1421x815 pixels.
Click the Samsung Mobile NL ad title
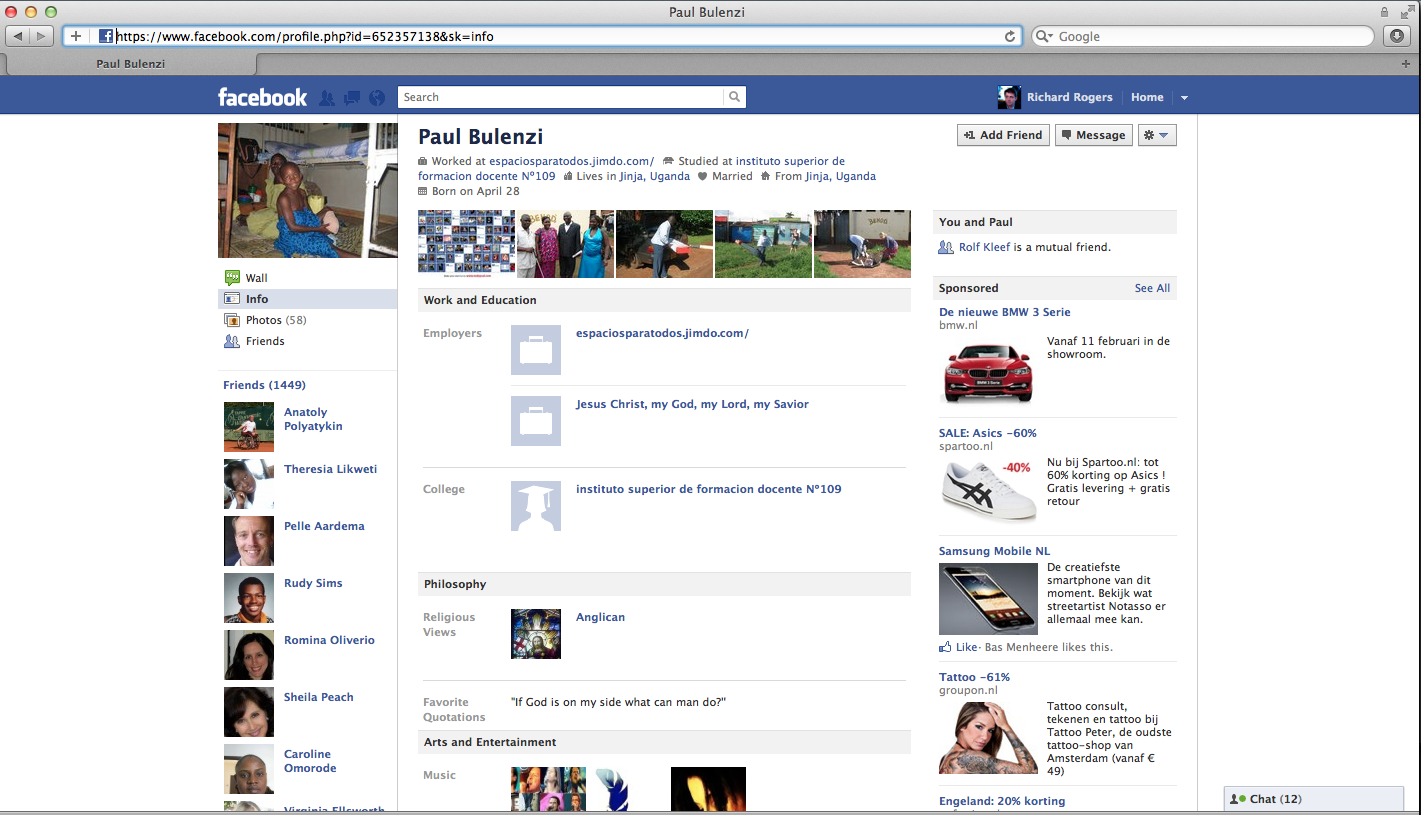pyautogui.click(x=994, y=551)
